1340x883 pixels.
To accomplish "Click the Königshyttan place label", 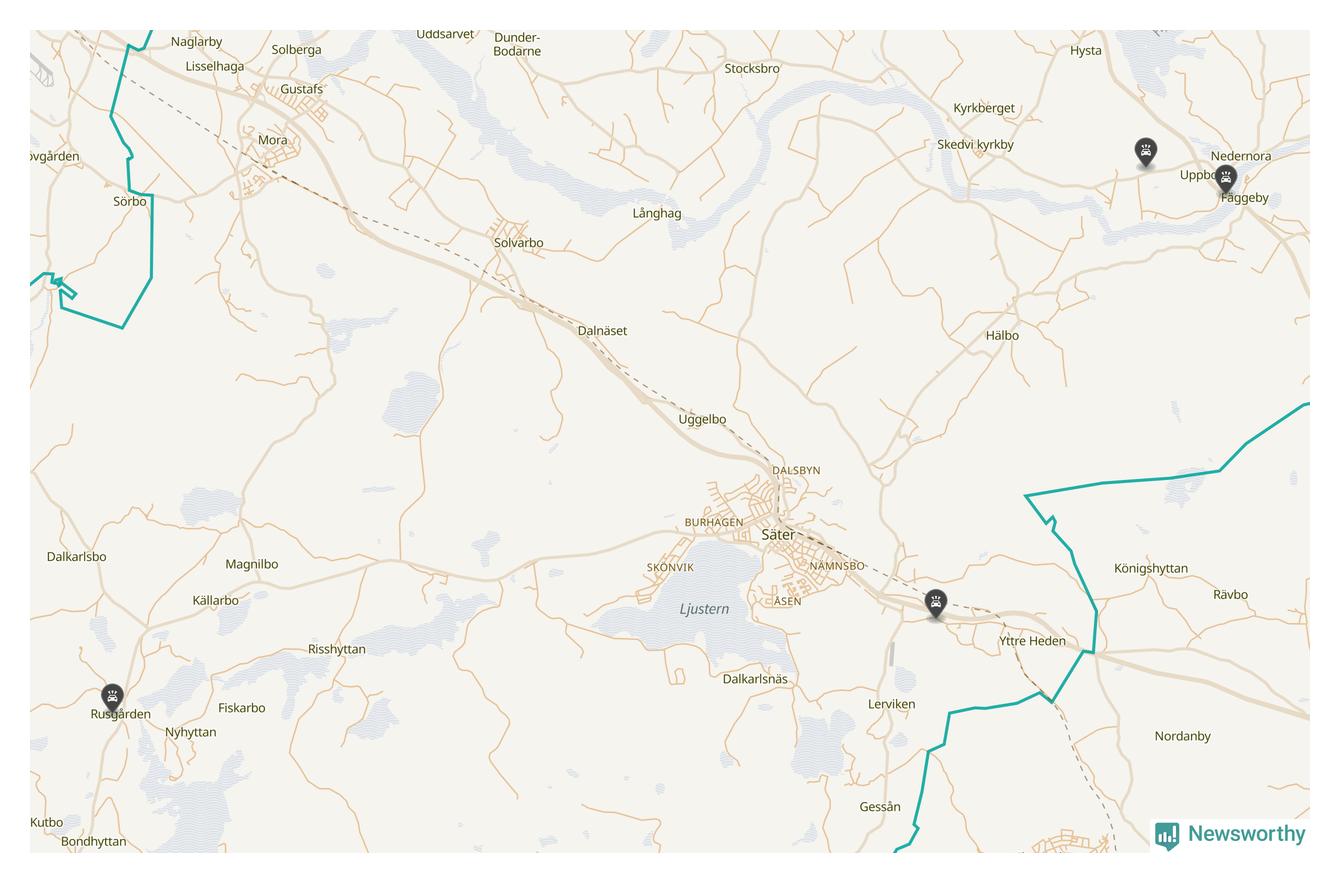I will pos(1151,569).
